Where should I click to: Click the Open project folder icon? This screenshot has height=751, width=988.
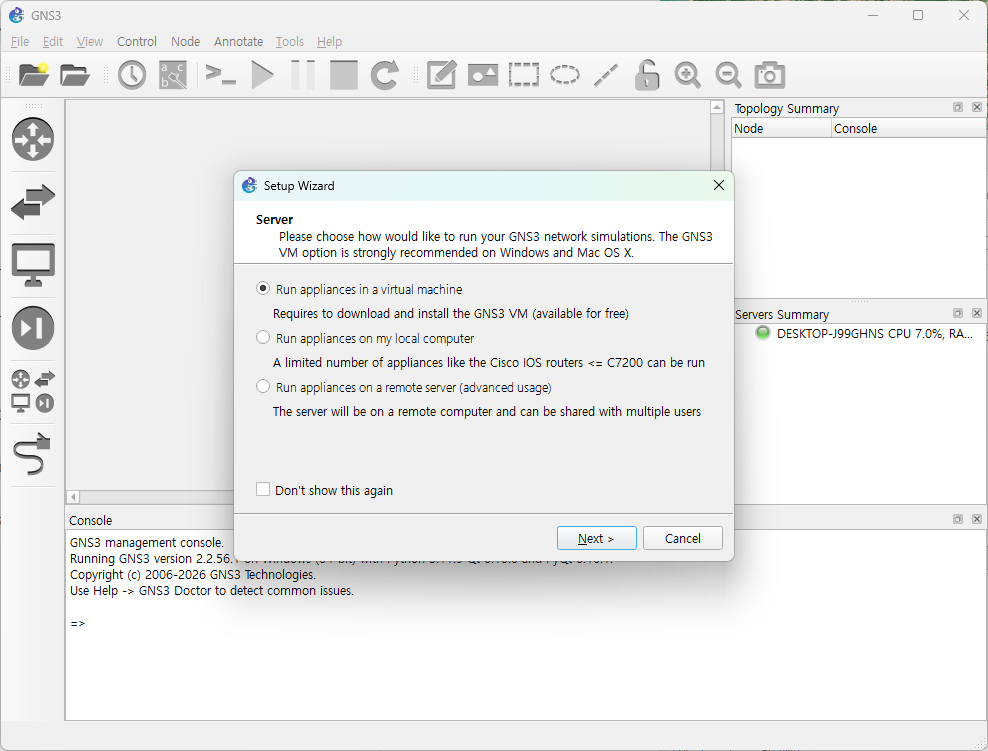click(75, 75)
